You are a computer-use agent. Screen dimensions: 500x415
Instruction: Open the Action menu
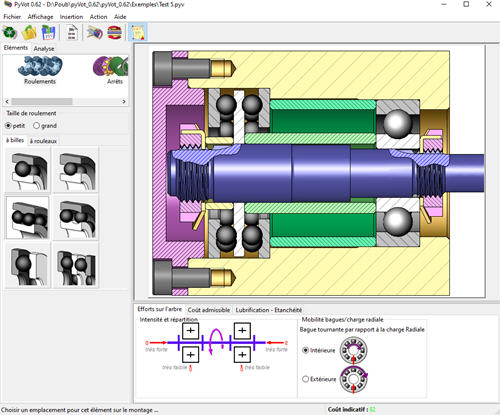click(x=98, y=17)
